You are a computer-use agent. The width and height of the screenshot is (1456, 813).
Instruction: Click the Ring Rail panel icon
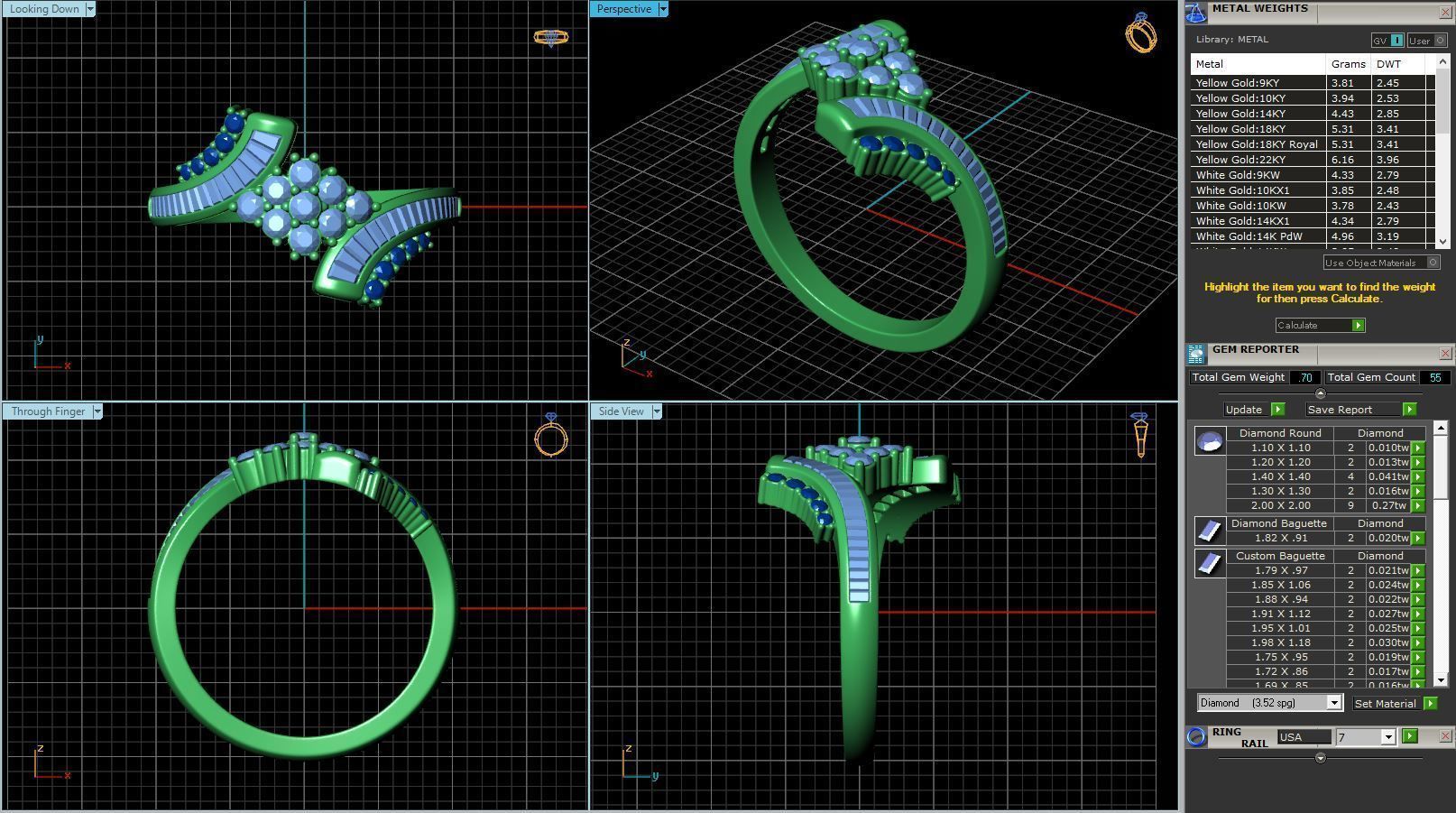tap(1196, 736)
